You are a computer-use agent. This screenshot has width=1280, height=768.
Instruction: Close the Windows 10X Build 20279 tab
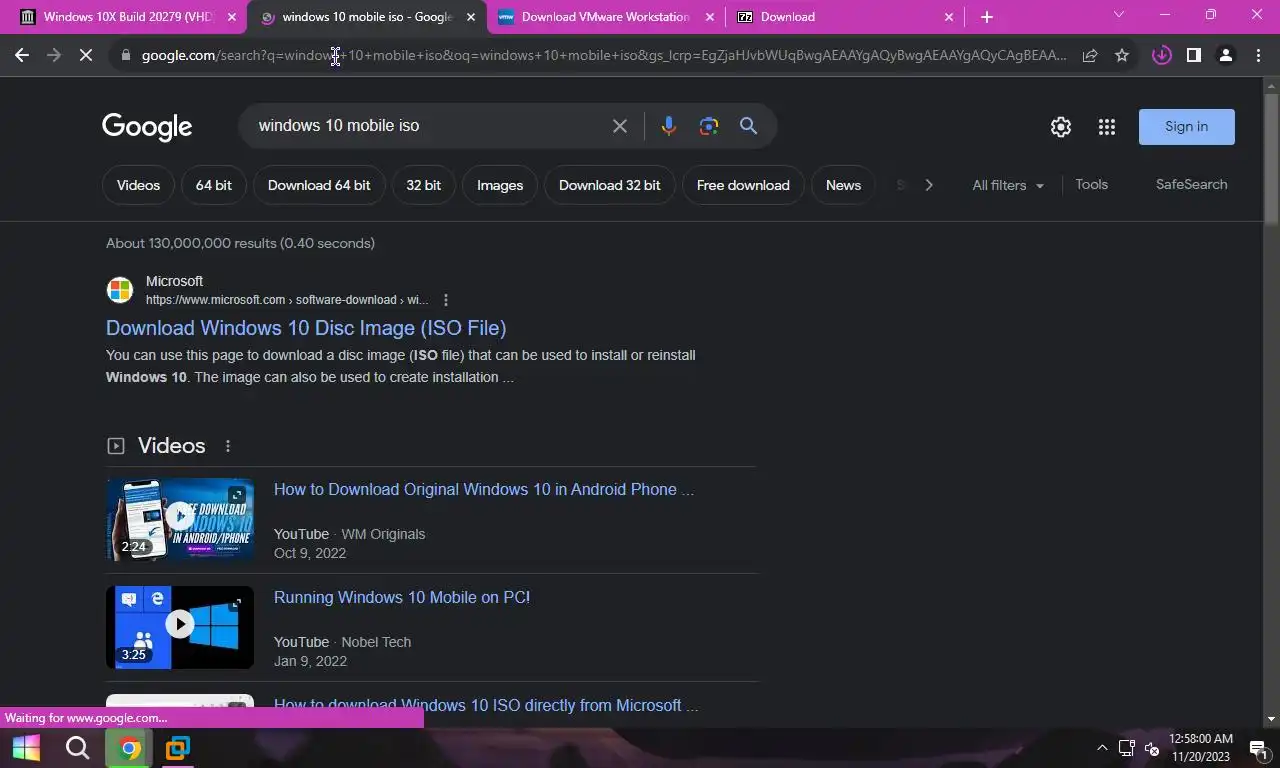[232, 17]
